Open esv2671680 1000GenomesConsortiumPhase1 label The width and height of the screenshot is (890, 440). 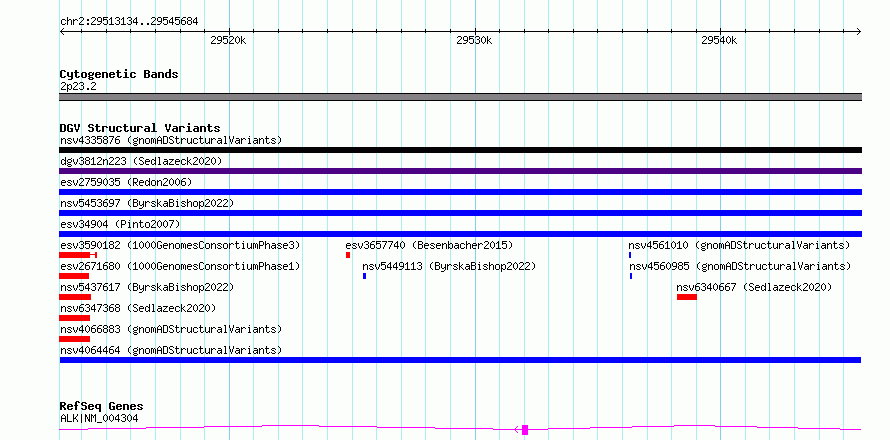180,266
